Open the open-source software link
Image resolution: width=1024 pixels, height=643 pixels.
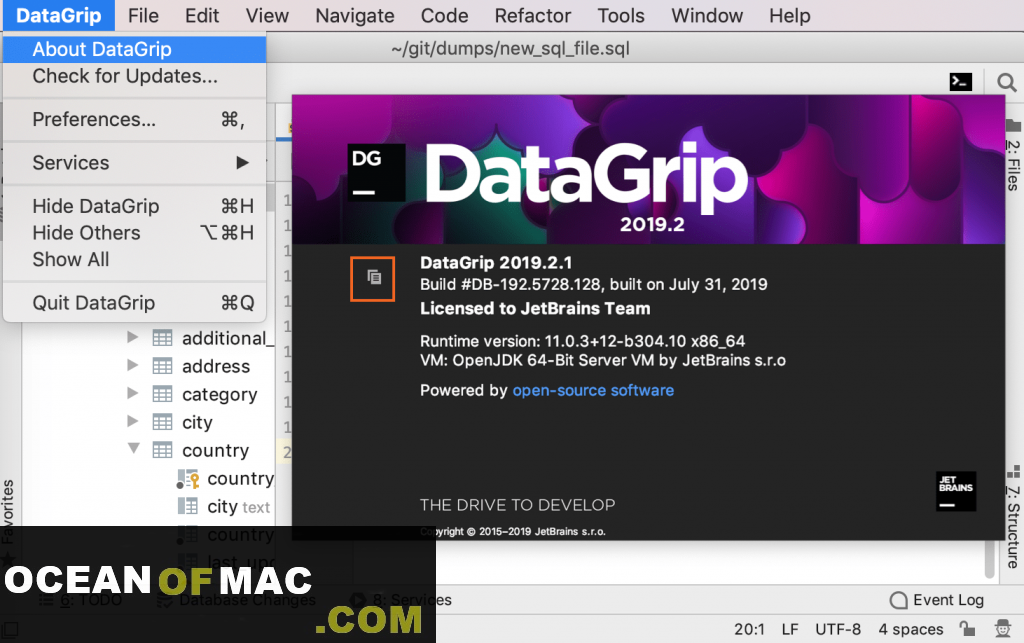(x=593, y=390)
